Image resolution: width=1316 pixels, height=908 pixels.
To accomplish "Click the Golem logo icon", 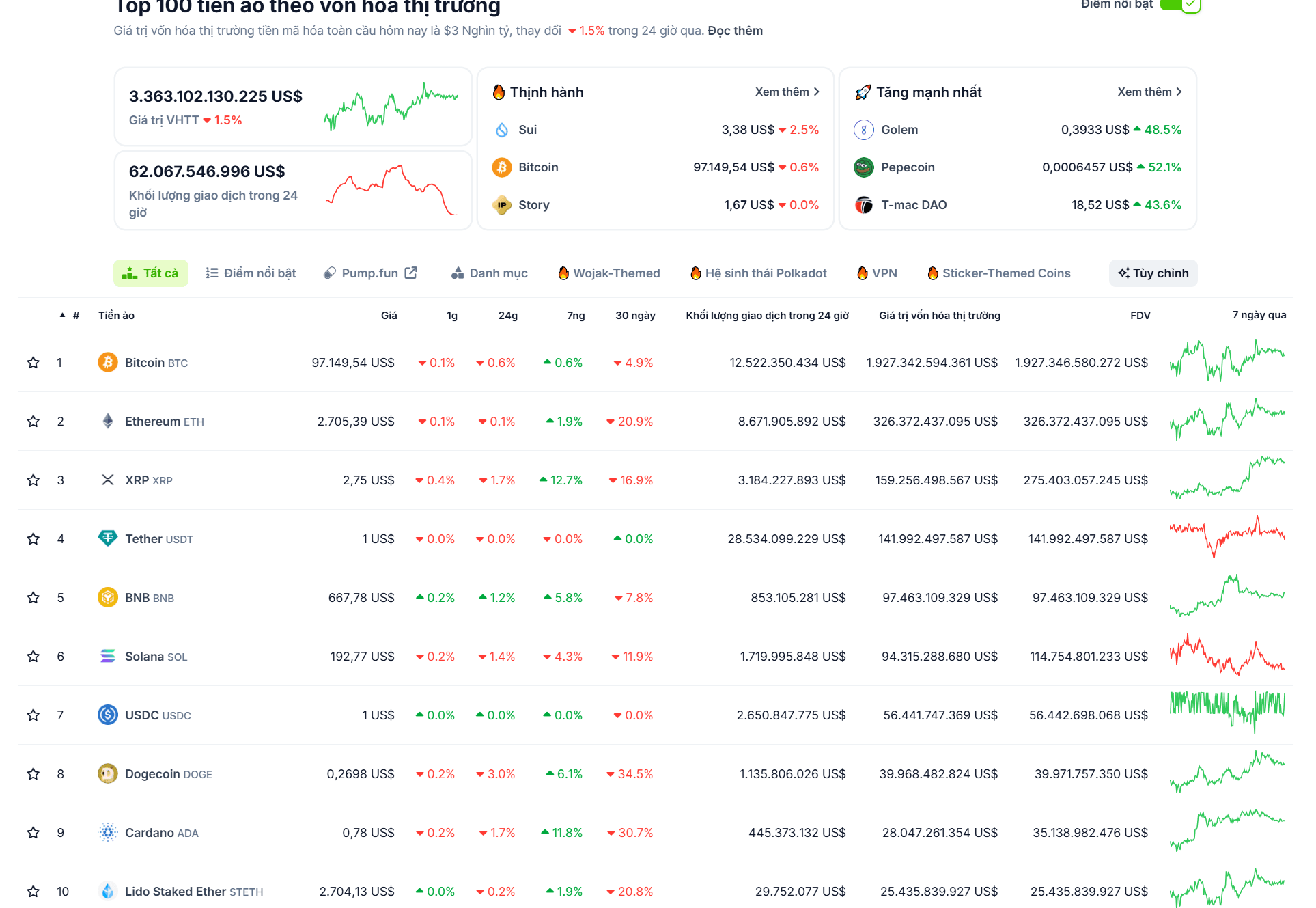I will tap(864, 130).
